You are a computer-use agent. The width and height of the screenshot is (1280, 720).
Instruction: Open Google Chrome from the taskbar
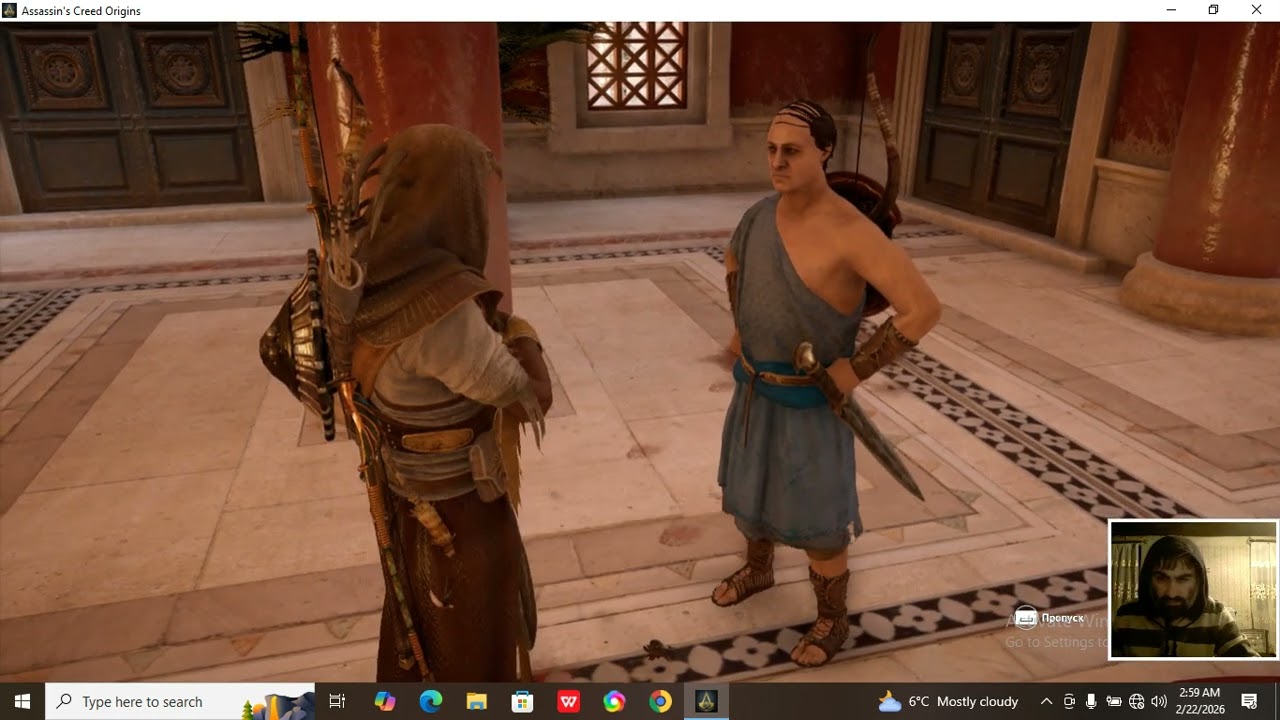coord(660,701)
